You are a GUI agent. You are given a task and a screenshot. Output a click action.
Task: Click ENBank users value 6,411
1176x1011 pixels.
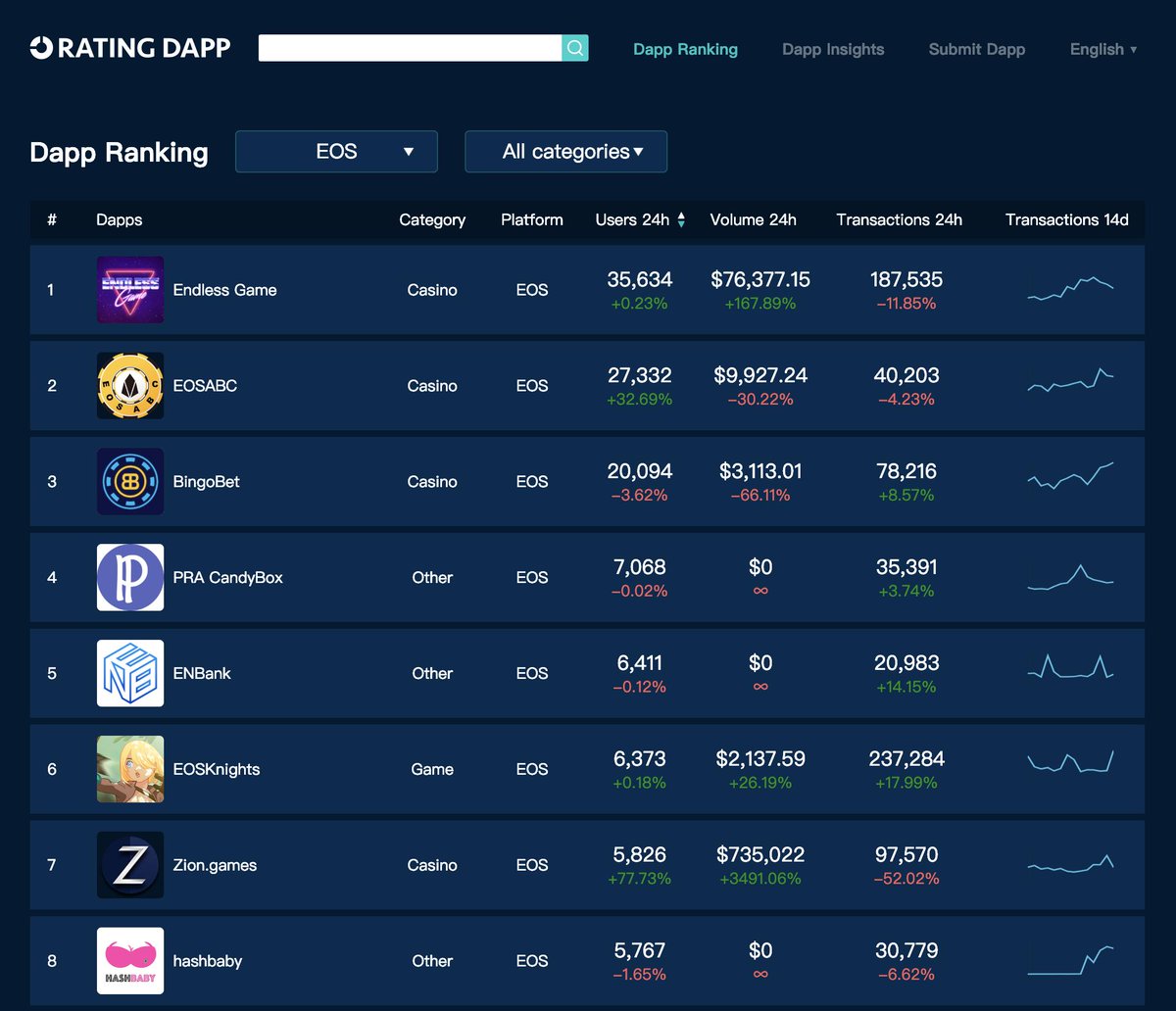pos(640,663)
